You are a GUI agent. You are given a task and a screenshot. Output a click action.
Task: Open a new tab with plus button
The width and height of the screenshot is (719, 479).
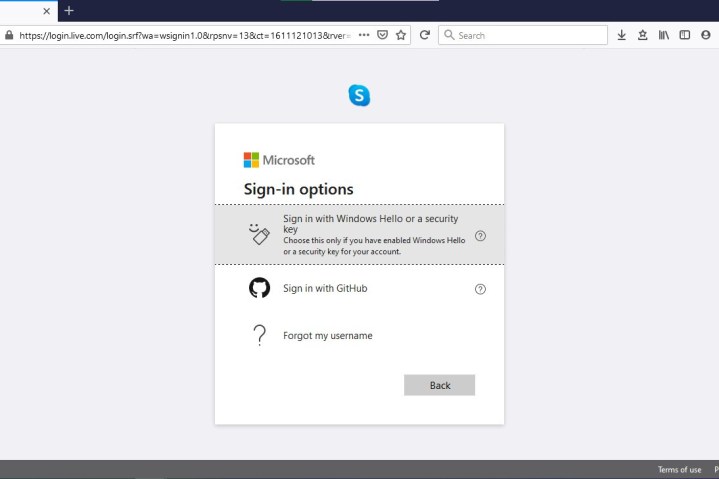tap(69, 11)
